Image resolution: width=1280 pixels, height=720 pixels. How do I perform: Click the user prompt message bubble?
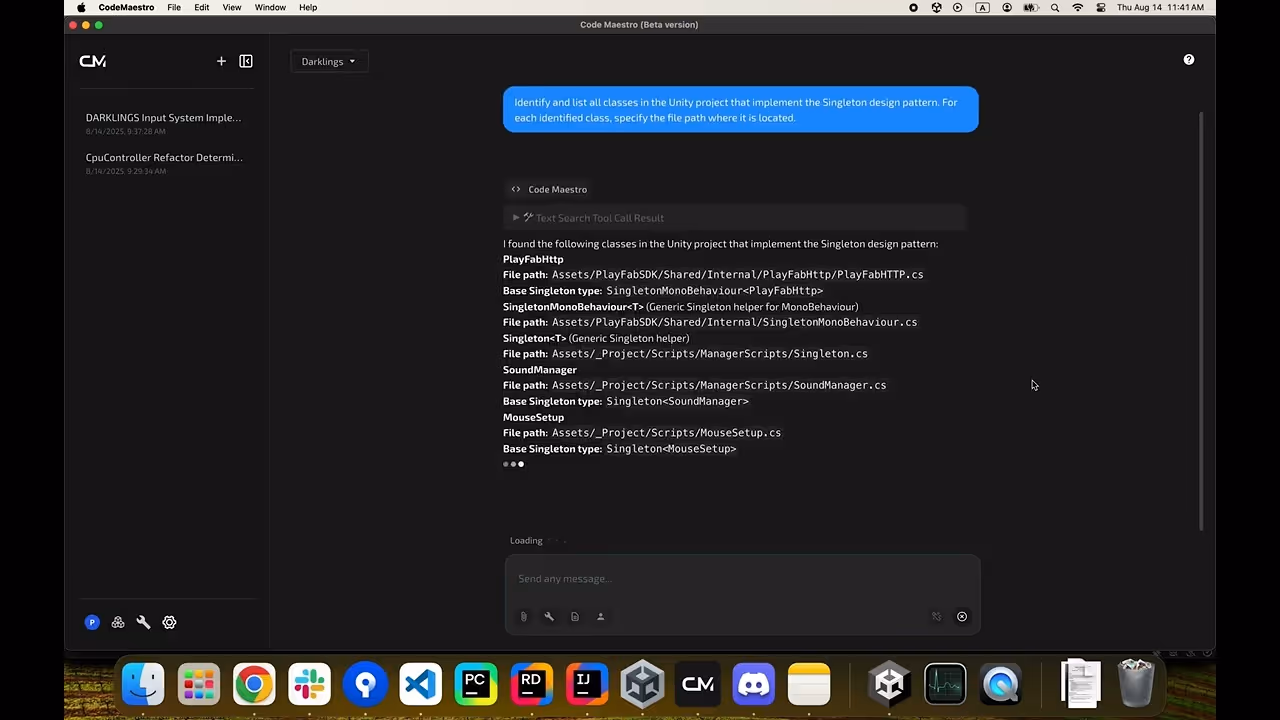740,110
